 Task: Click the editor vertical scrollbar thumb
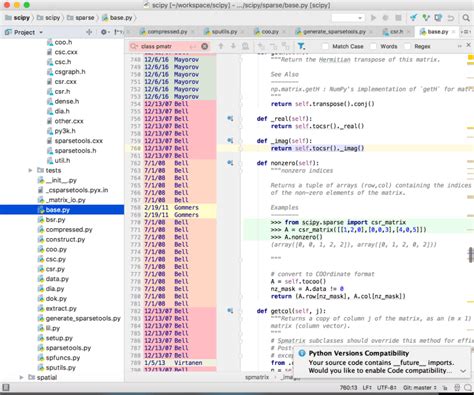(470, 255)
